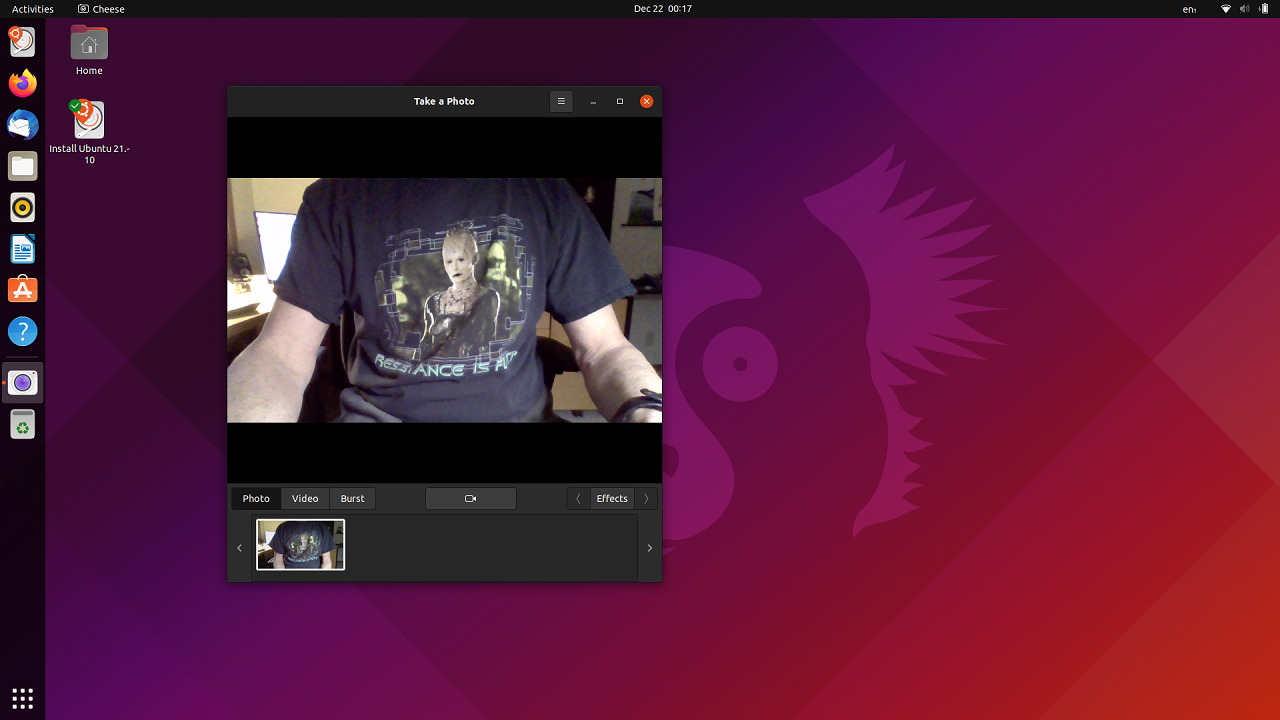Minimize the Cheese window

593,101
